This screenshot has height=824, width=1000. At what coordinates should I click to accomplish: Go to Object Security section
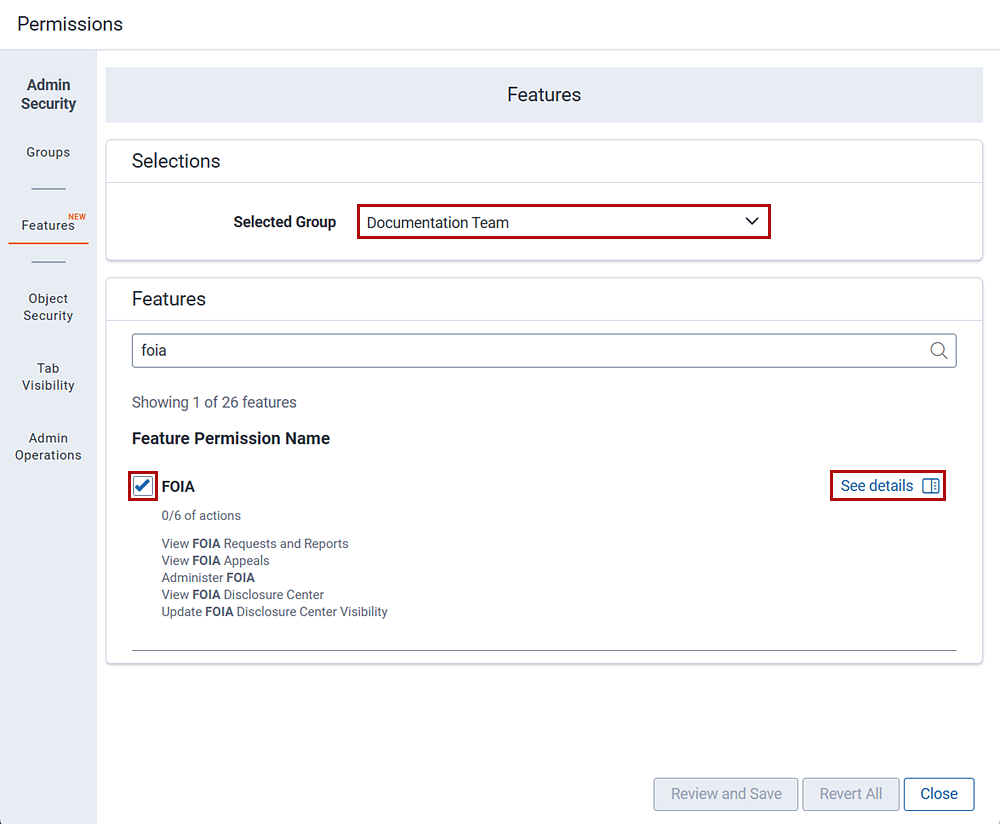pos(48,307)
